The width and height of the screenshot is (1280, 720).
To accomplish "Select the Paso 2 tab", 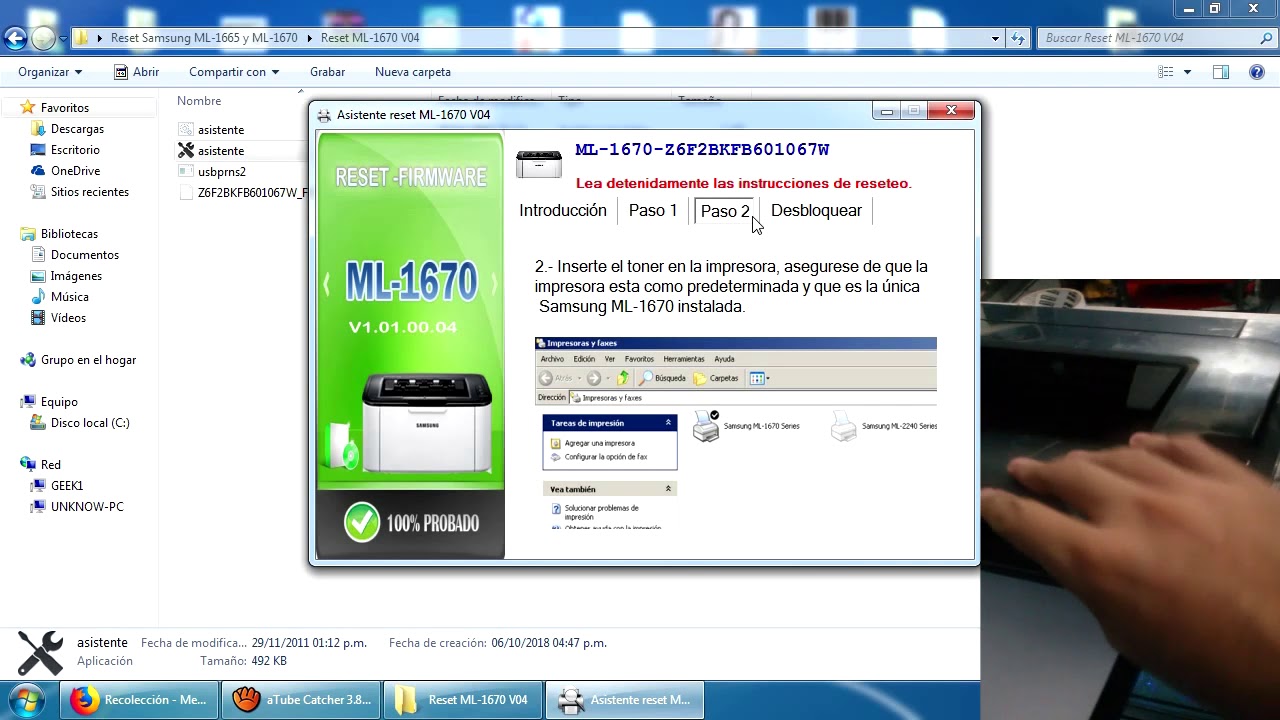I will click(x=725, y=211).
